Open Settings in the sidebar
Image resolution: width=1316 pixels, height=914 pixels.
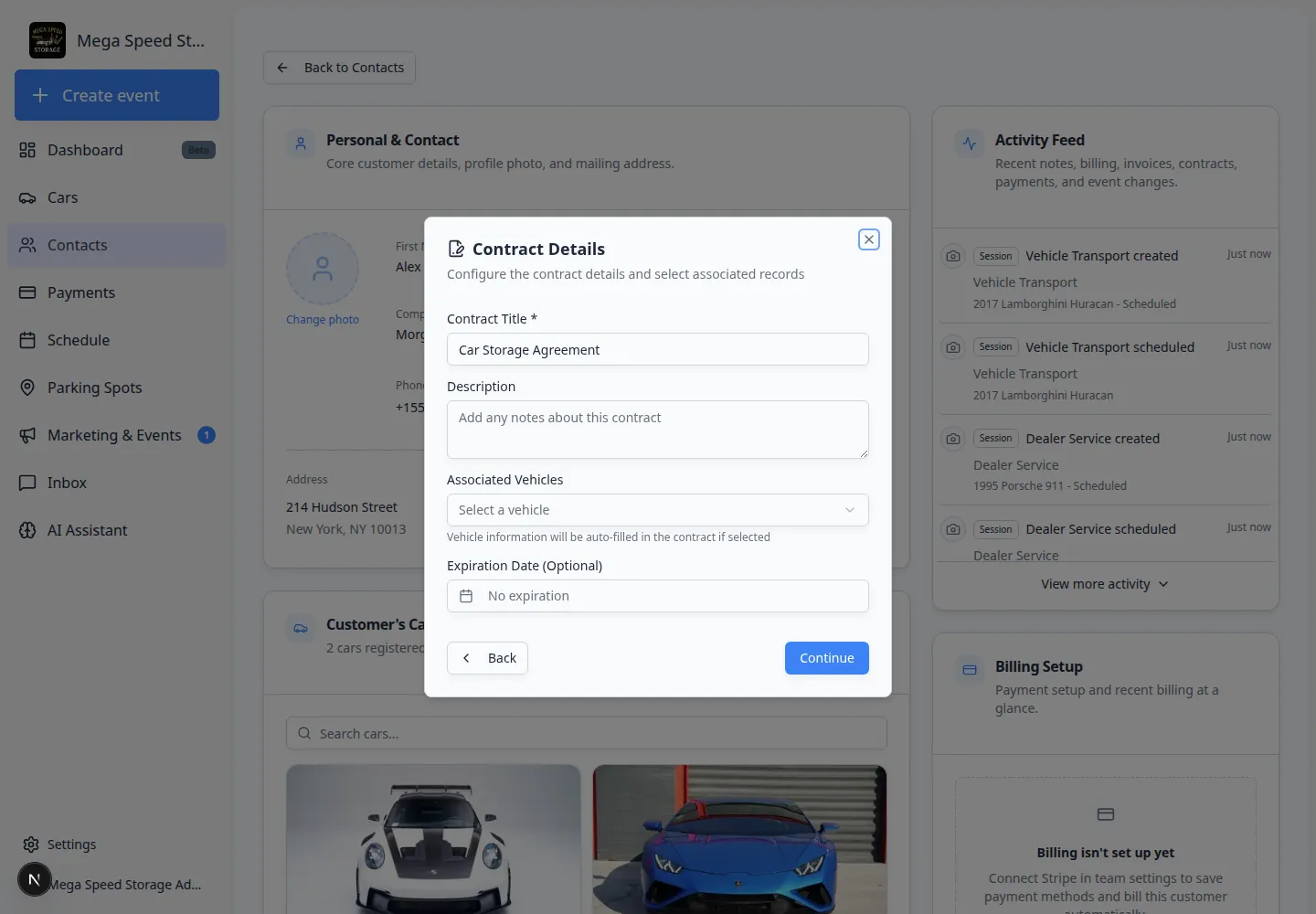point(117,845)
